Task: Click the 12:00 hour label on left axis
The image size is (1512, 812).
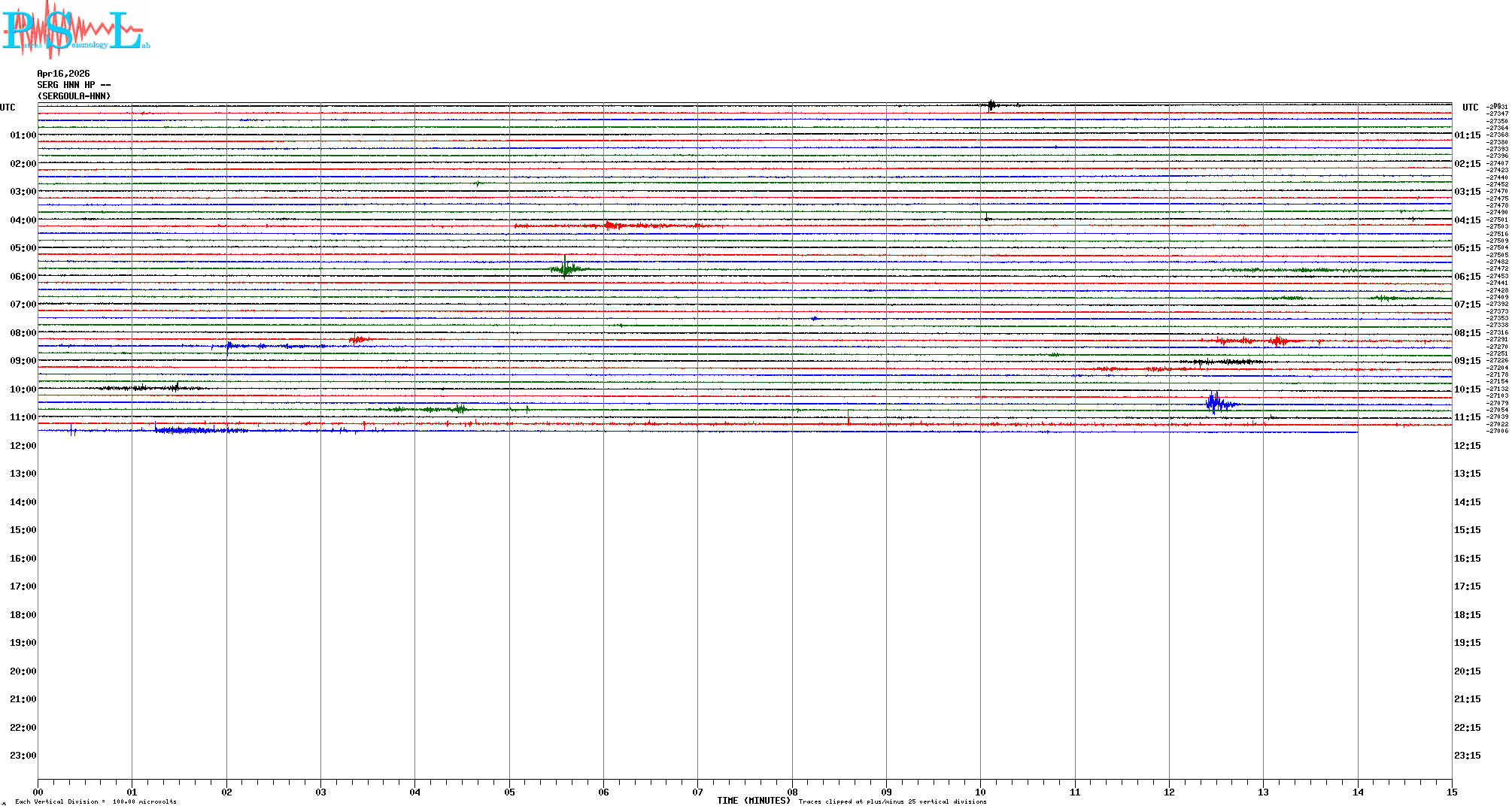Action: pos(23,446)
